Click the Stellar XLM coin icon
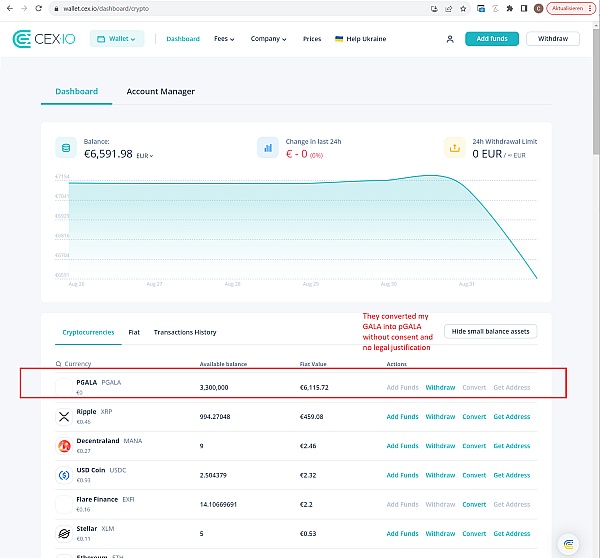 [x=64, y=534]
